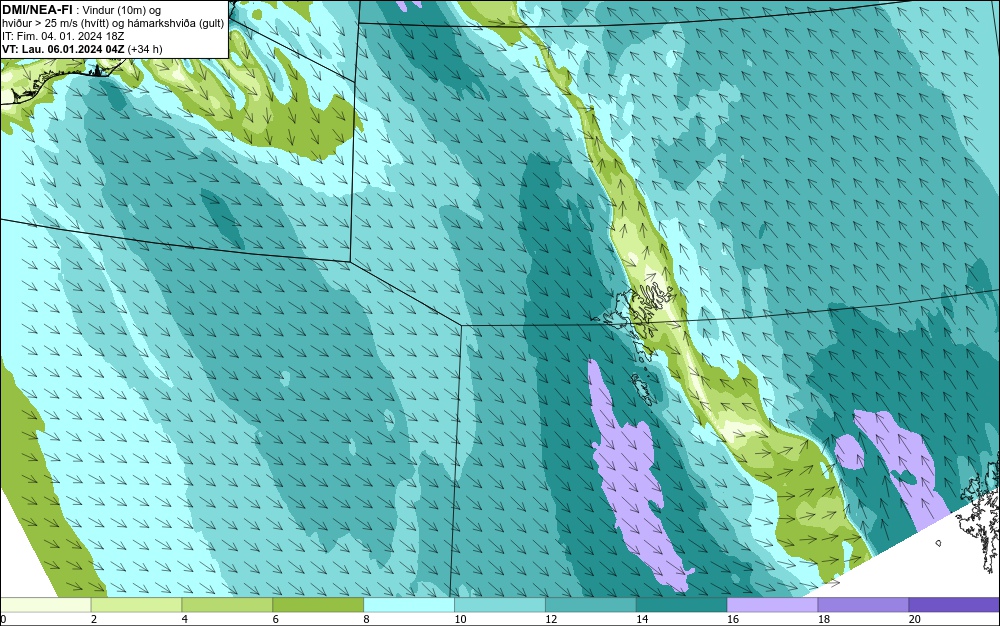Click the DMI/NEA-FI title text
This screenshot has height=626, width=1000.
pos(37,10)
